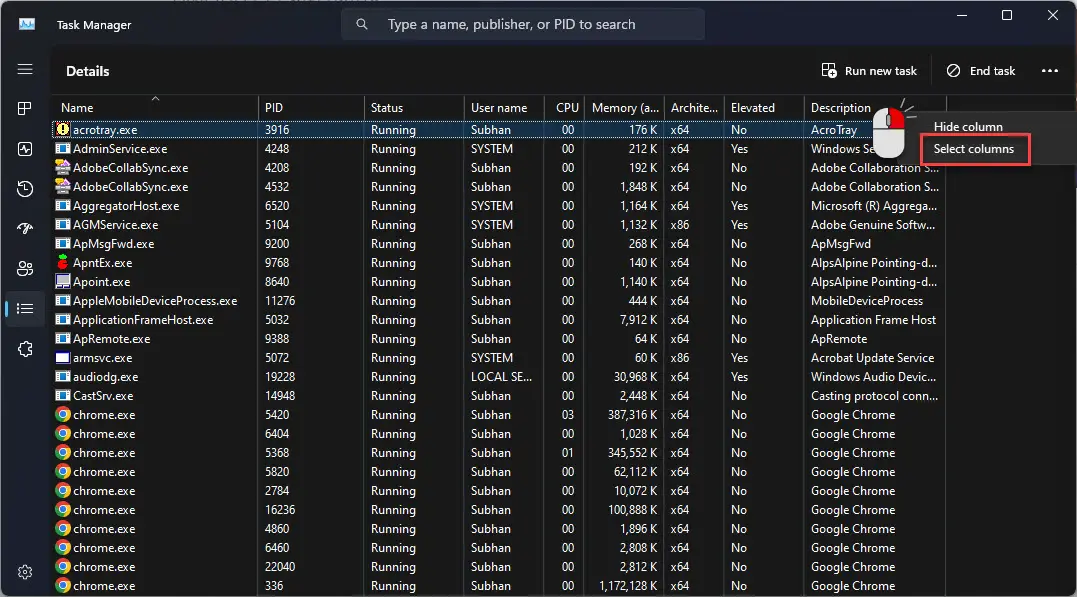1077x597 pixels.
Task: Click description Adobe Genuine Softw...
Action: click(872, 225)
